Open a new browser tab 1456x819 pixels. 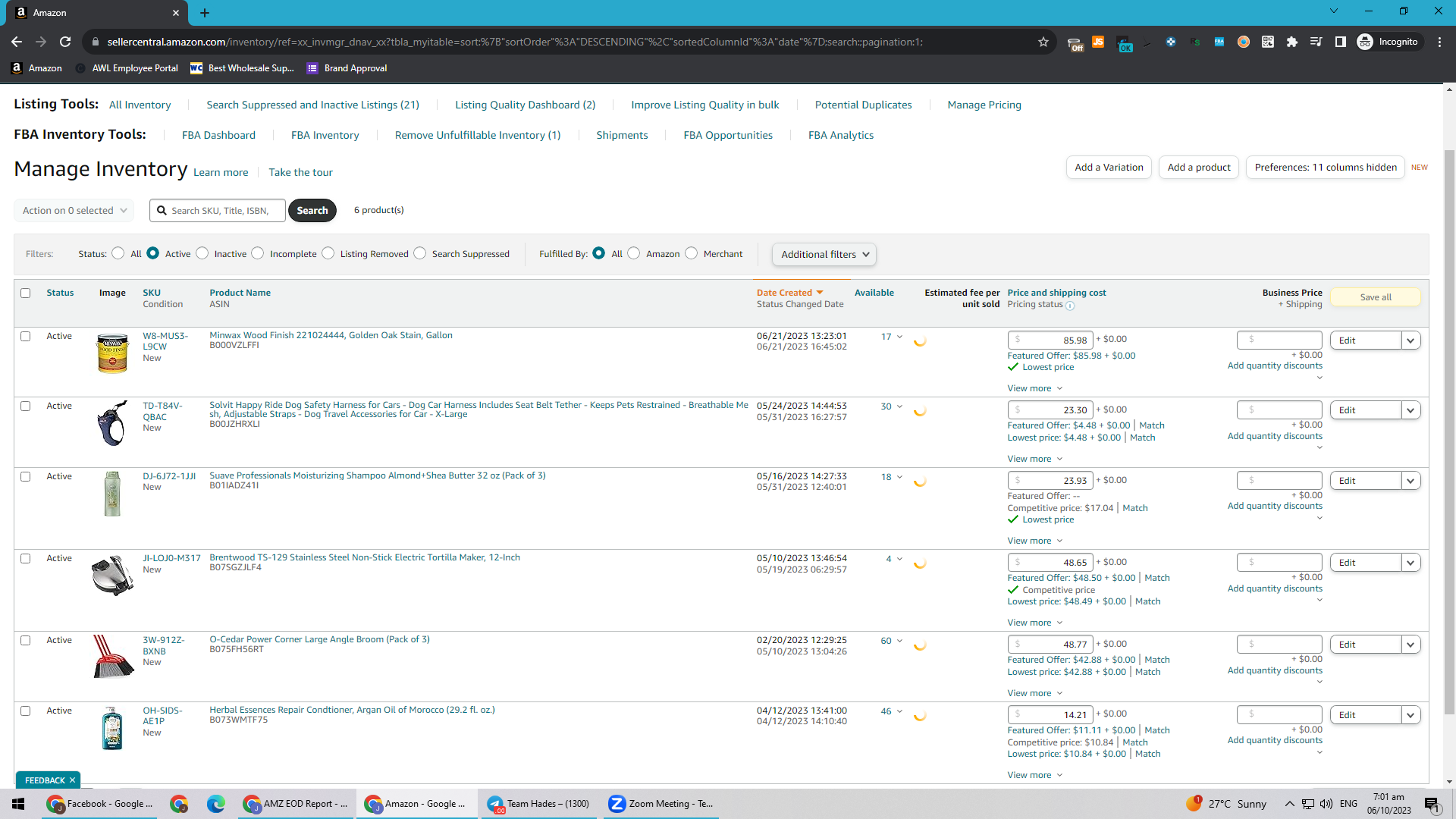pyautogui.click(x=205, y=12)
